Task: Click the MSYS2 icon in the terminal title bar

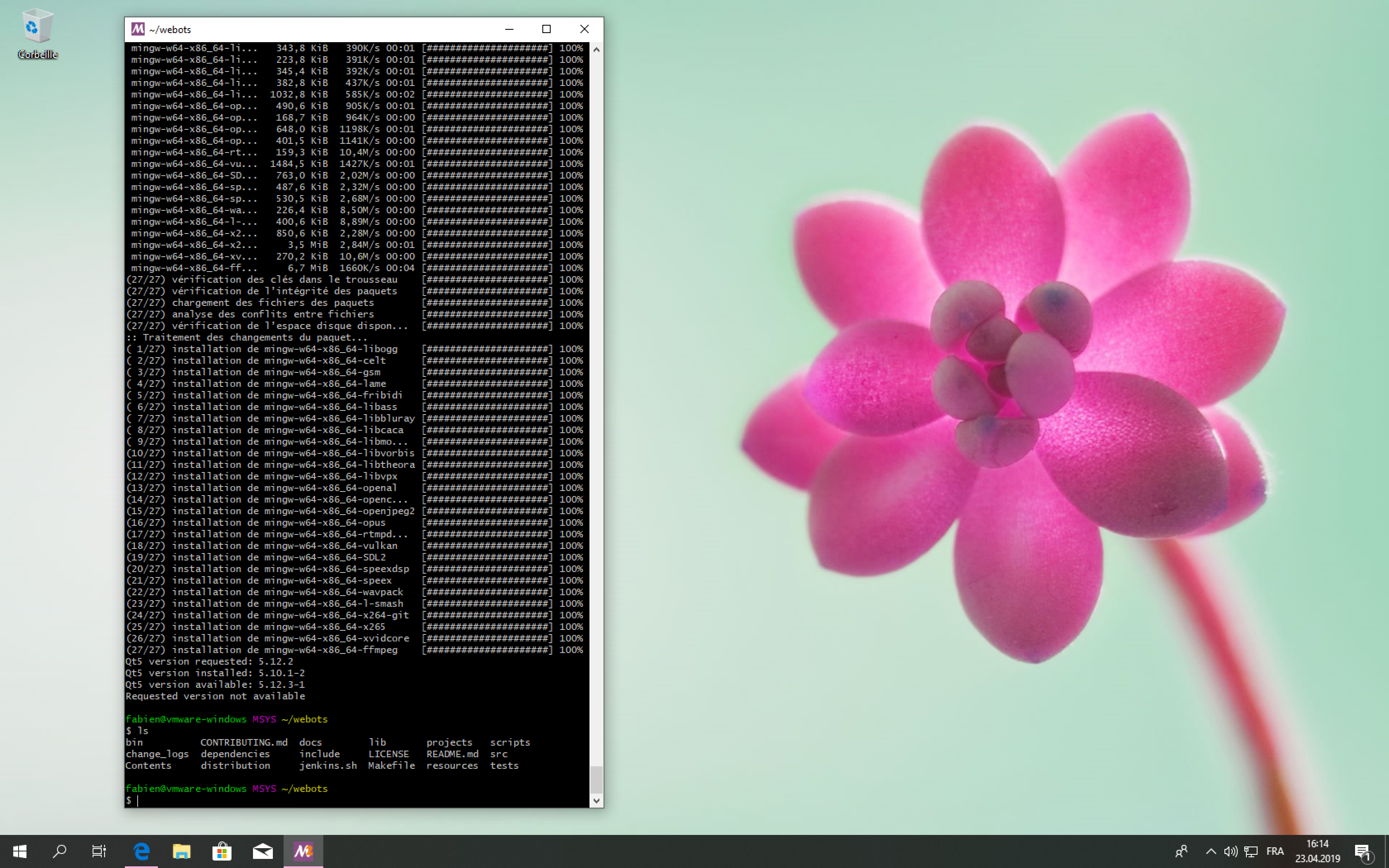Action: coord(138,29)
